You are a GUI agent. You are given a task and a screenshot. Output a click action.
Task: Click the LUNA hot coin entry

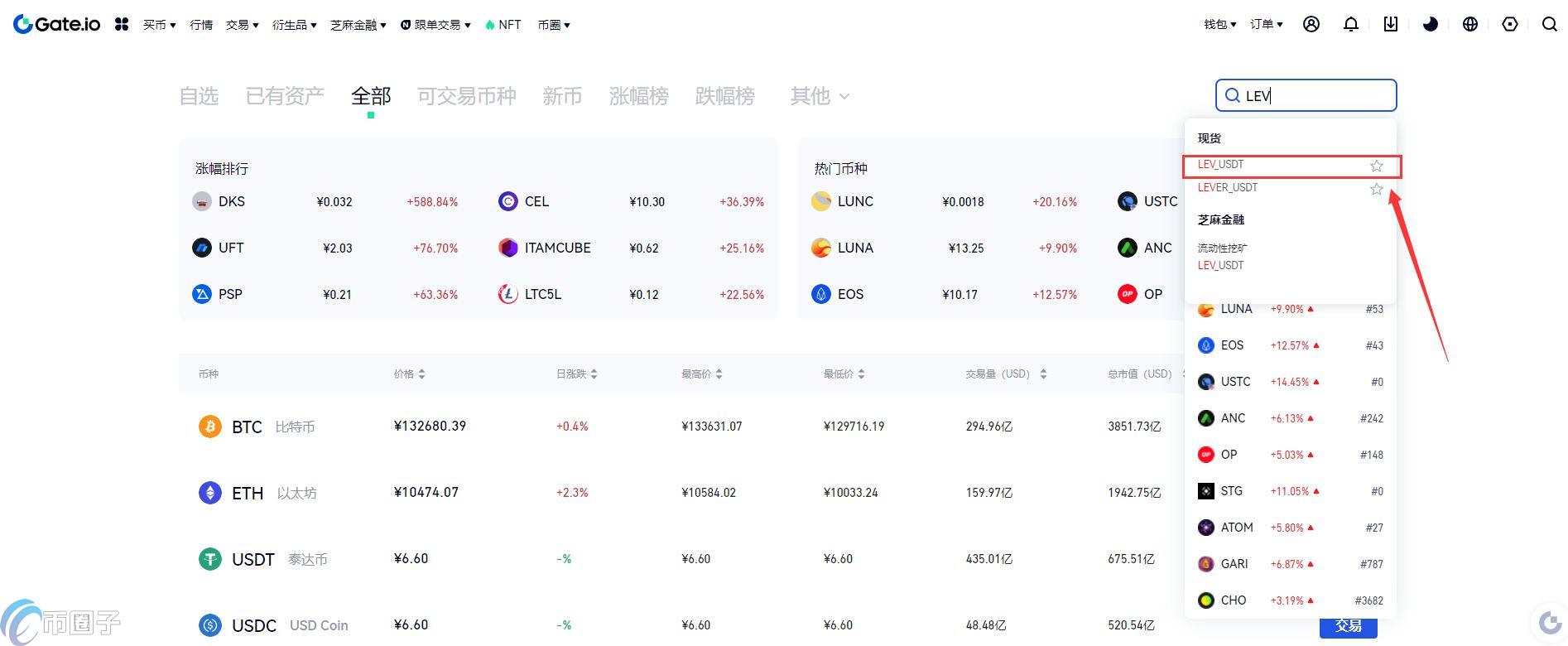(944, 248)
